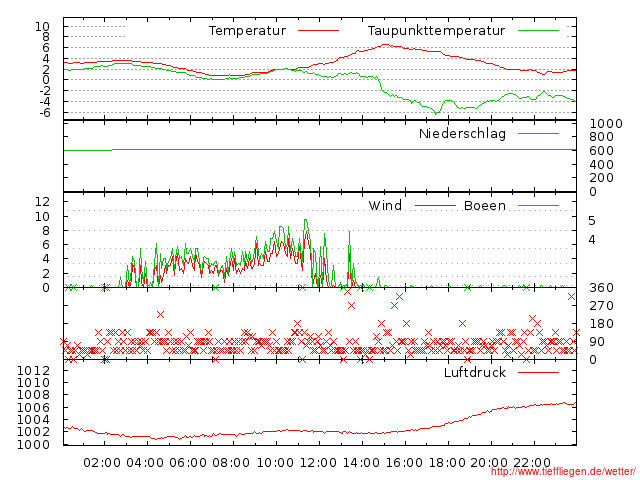This screenshot has height=480, width=640.
Task: Click the 16:00 time axis label
Action: 404,463
